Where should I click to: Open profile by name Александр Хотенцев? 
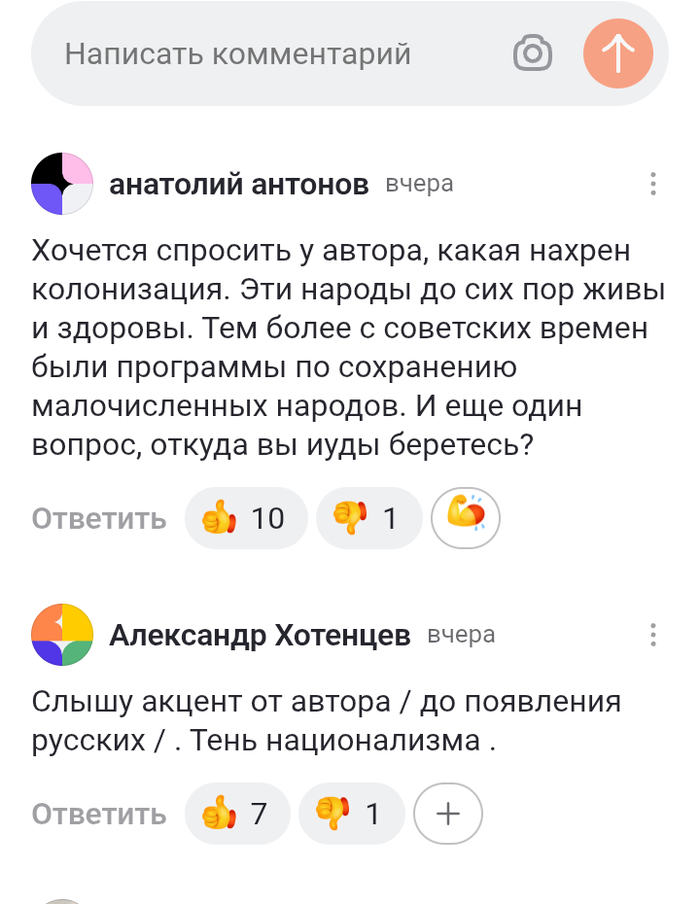(260, 636)
